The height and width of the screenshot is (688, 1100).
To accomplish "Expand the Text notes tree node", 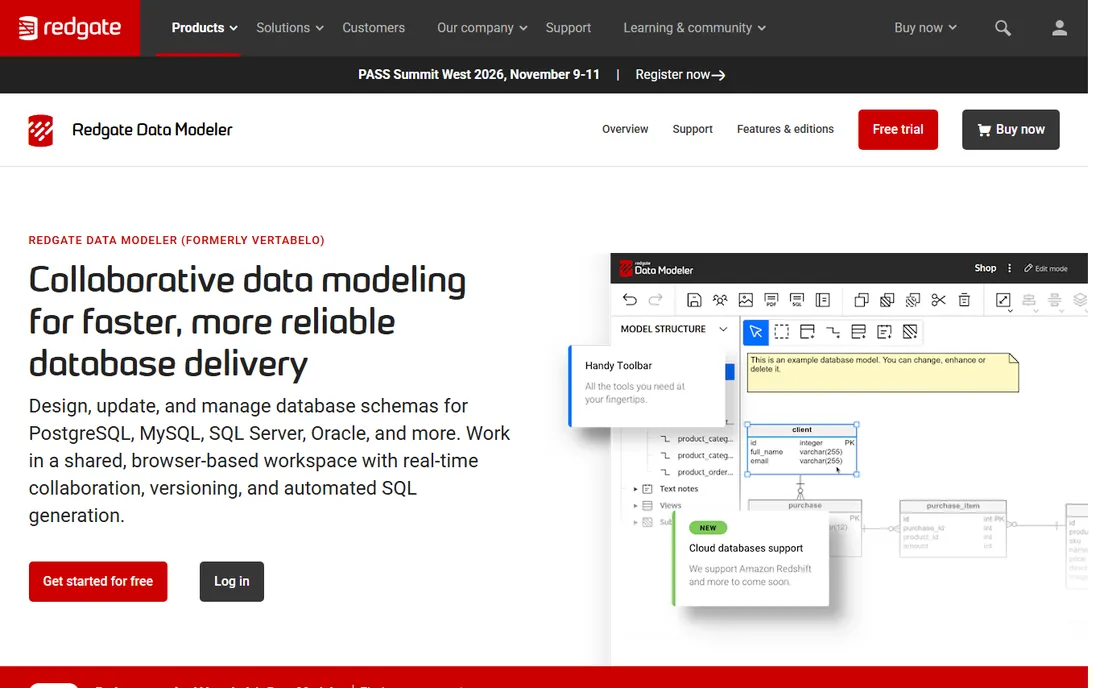I will coord(636,489).
